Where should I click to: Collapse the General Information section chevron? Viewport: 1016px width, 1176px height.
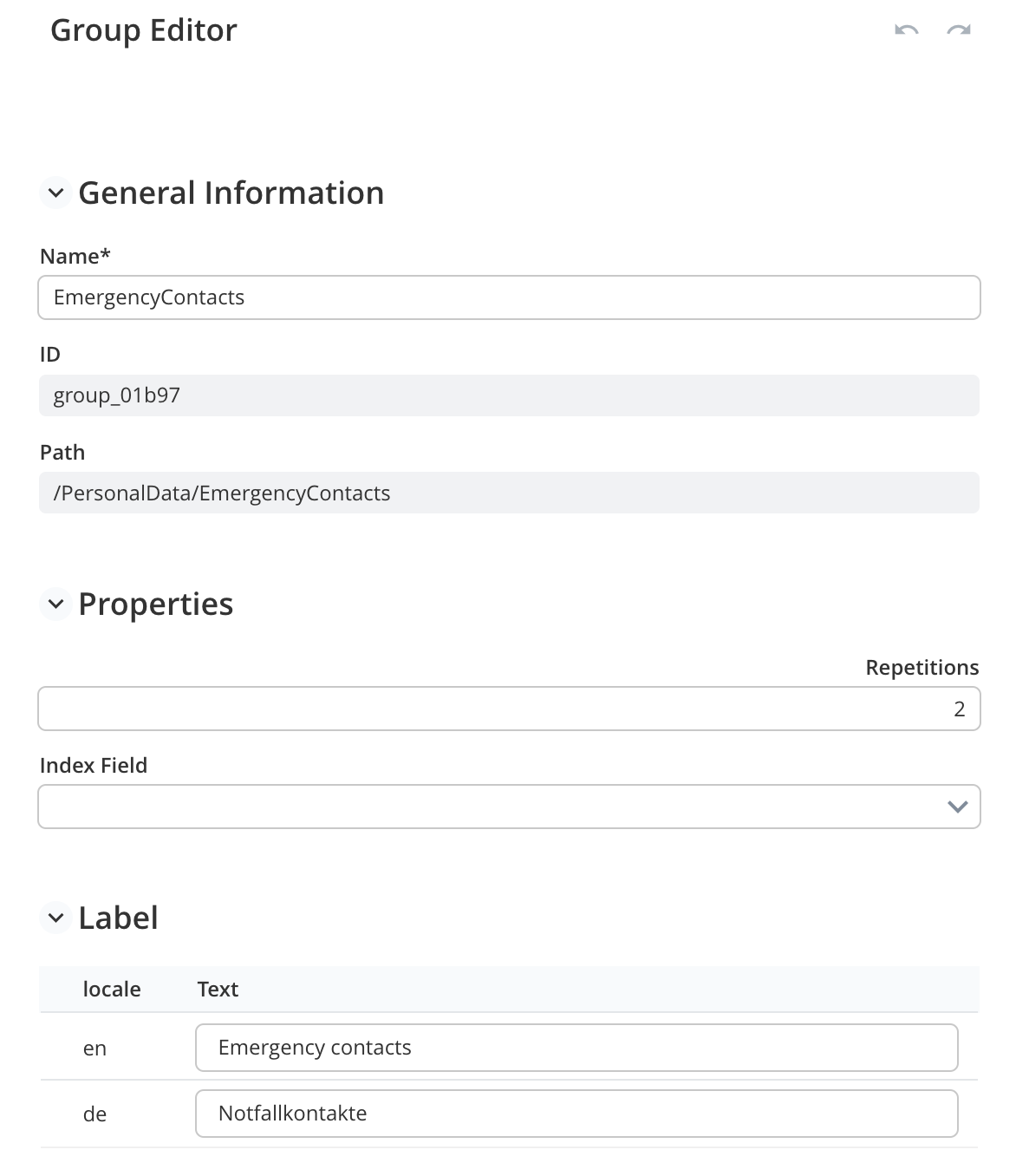pyautogui.click(x=55, y=193)
